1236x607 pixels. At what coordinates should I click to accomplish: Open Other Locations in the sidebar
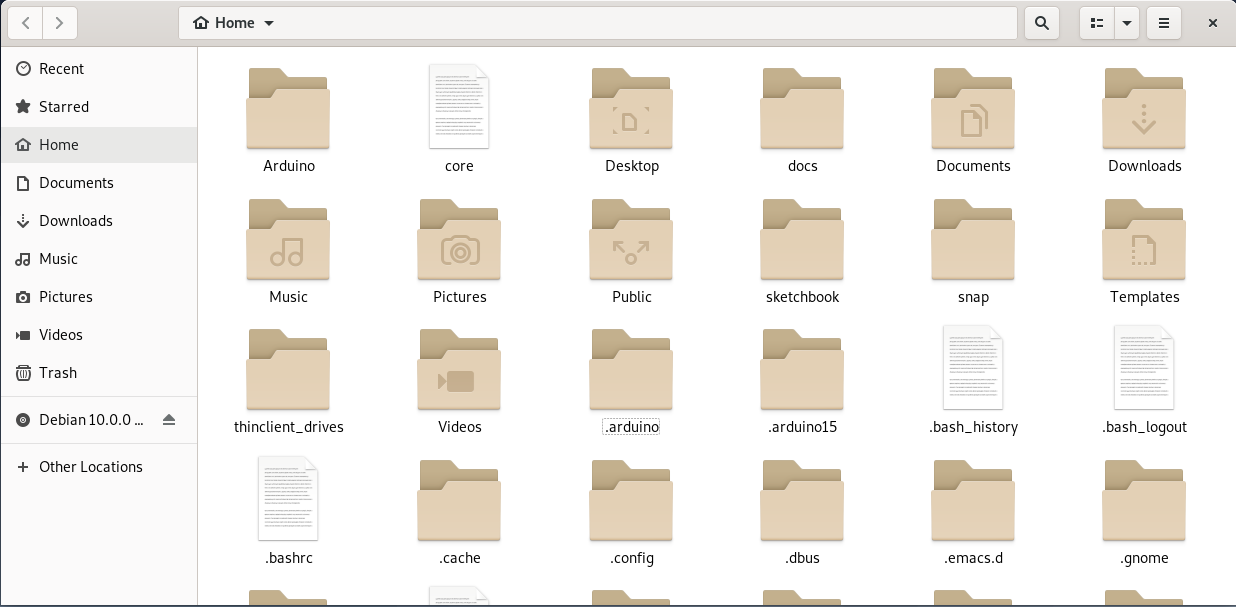coord(99,467)
